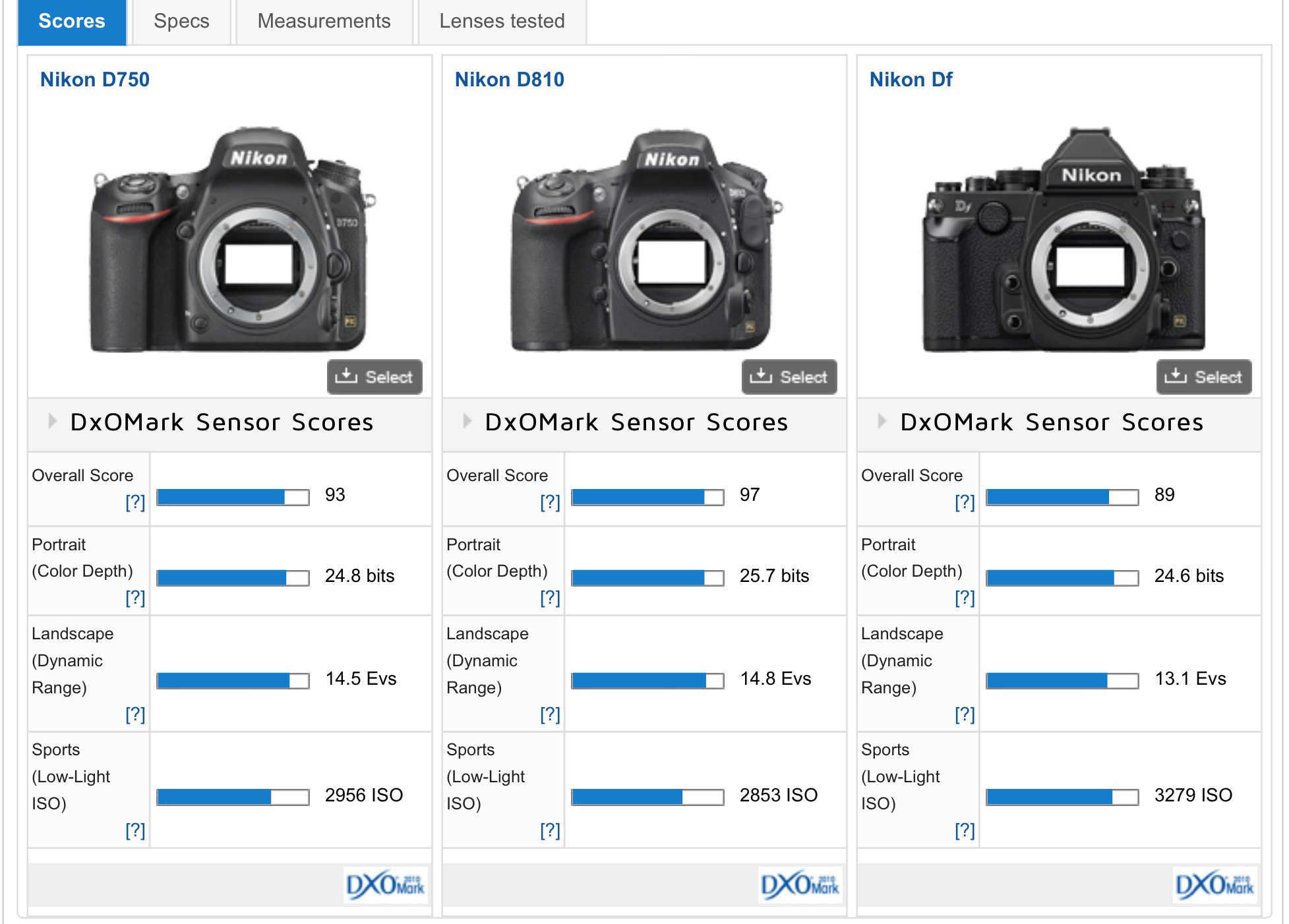Click the [?] help icon for Nikon Df Landscape Dynamic Range
This screenshot has height=924, width=1289.
(965, 714)
